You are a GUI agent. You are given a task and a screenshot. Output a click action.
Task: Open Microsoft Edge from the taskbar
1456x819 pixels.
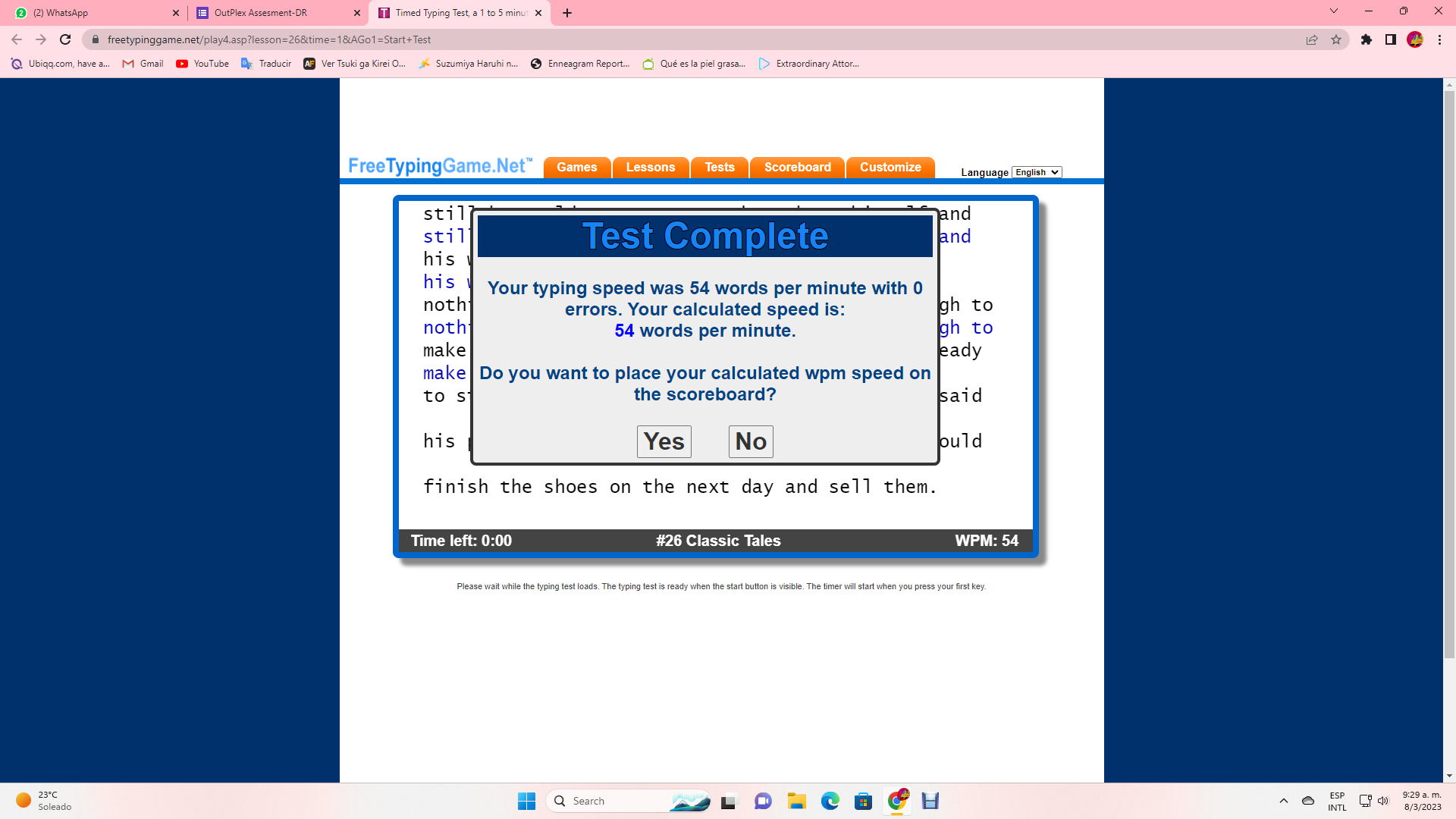[x=830, y=801]
